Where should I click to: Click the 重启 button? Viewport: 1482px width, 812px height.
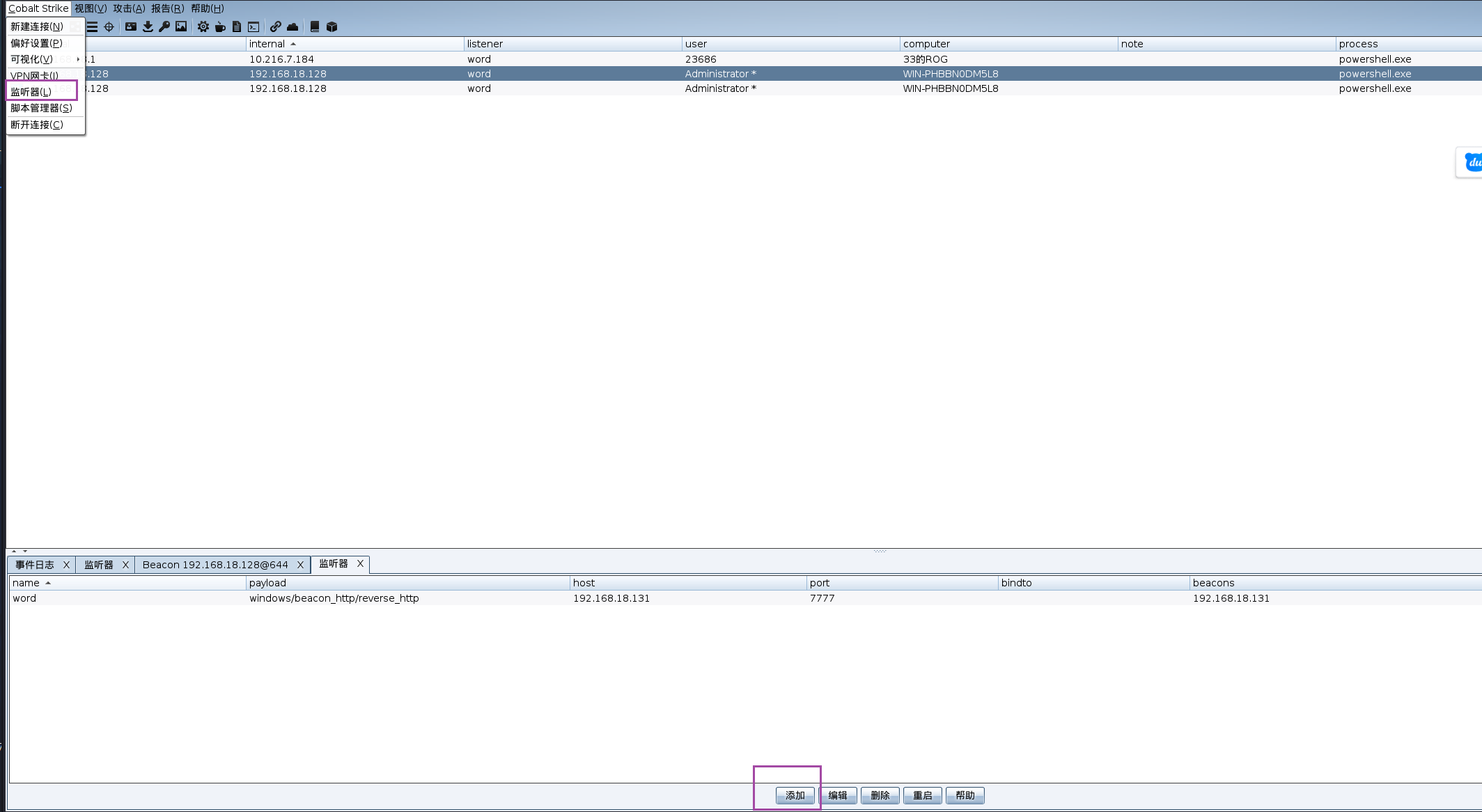(923, 795)
